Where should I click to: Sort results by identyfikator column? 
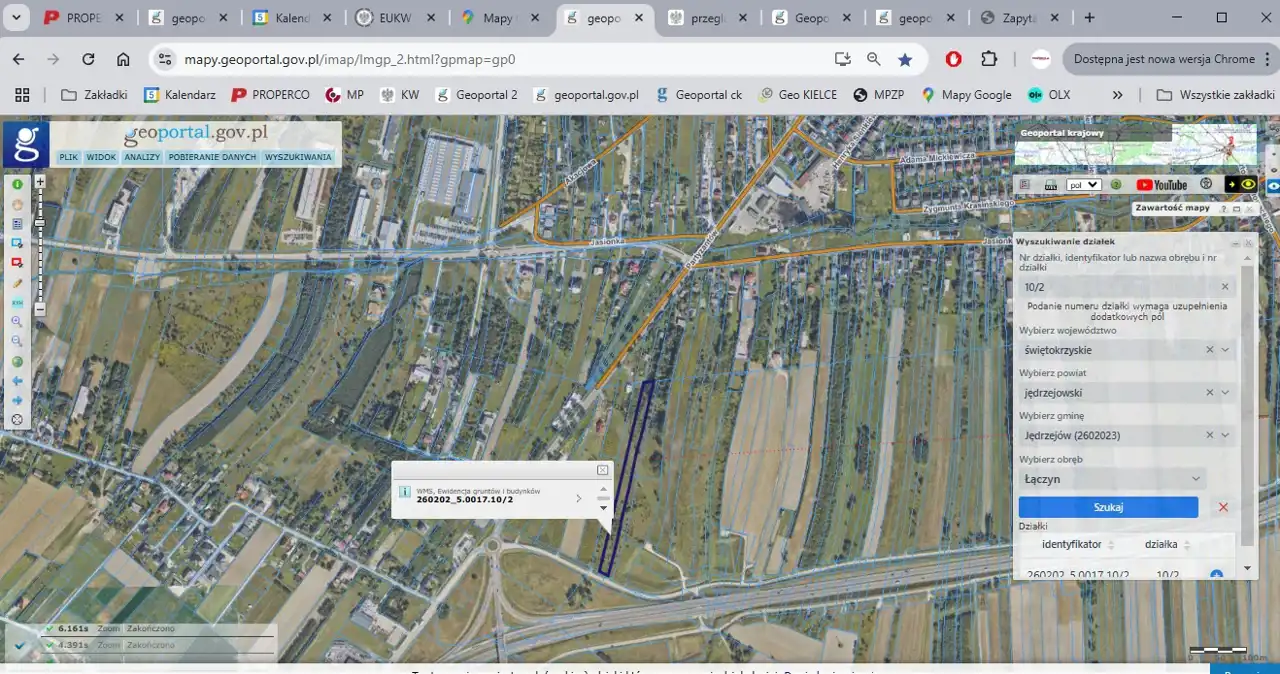1076,545
